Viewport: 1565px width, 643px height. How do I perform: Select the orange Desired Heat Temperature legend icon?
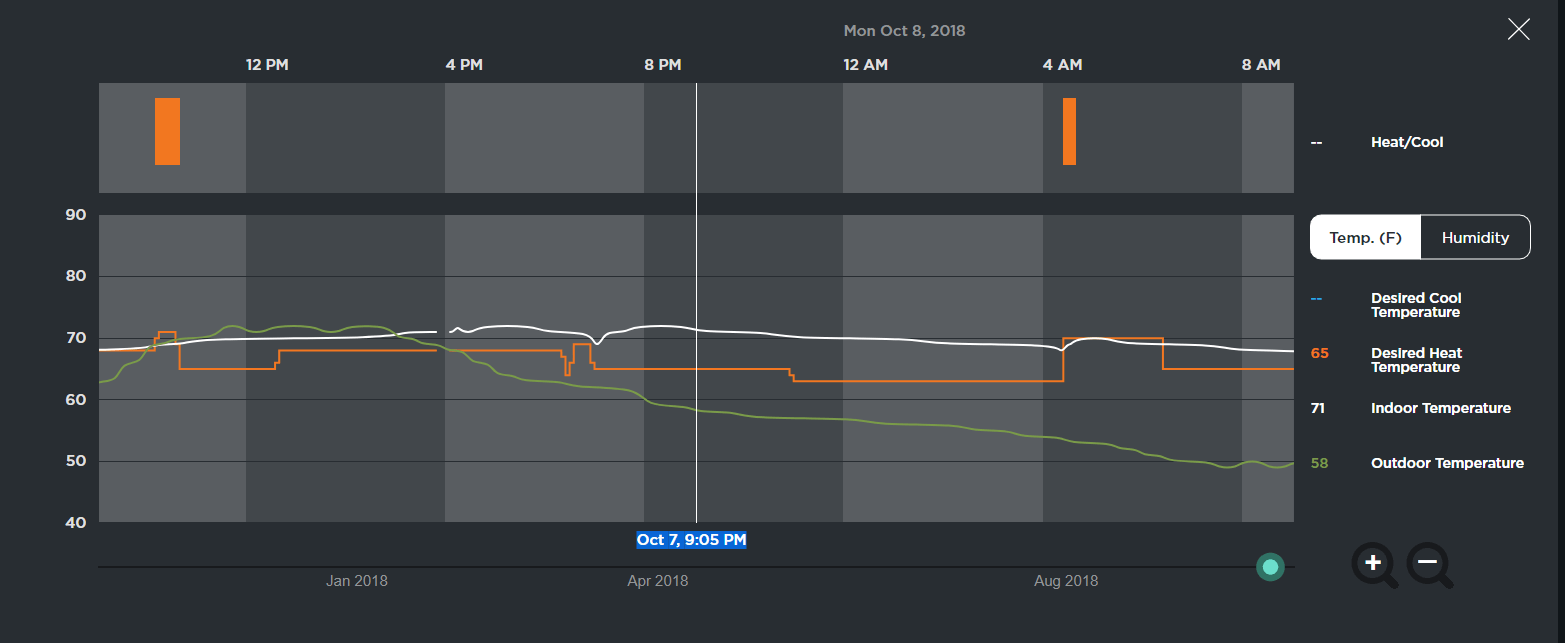pyautogui.click(x=1318, y=352)
